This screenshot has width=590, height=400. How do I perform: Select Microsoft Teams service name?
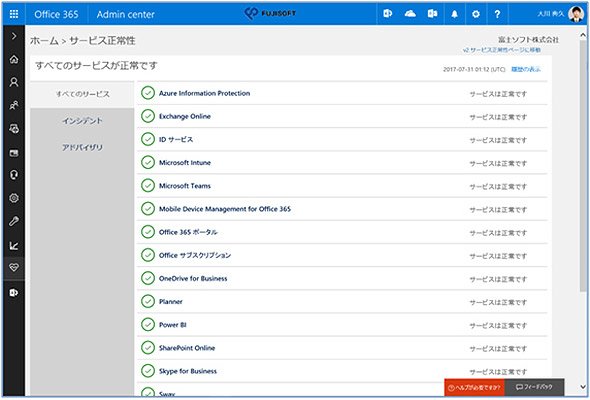tap(185, 186)
